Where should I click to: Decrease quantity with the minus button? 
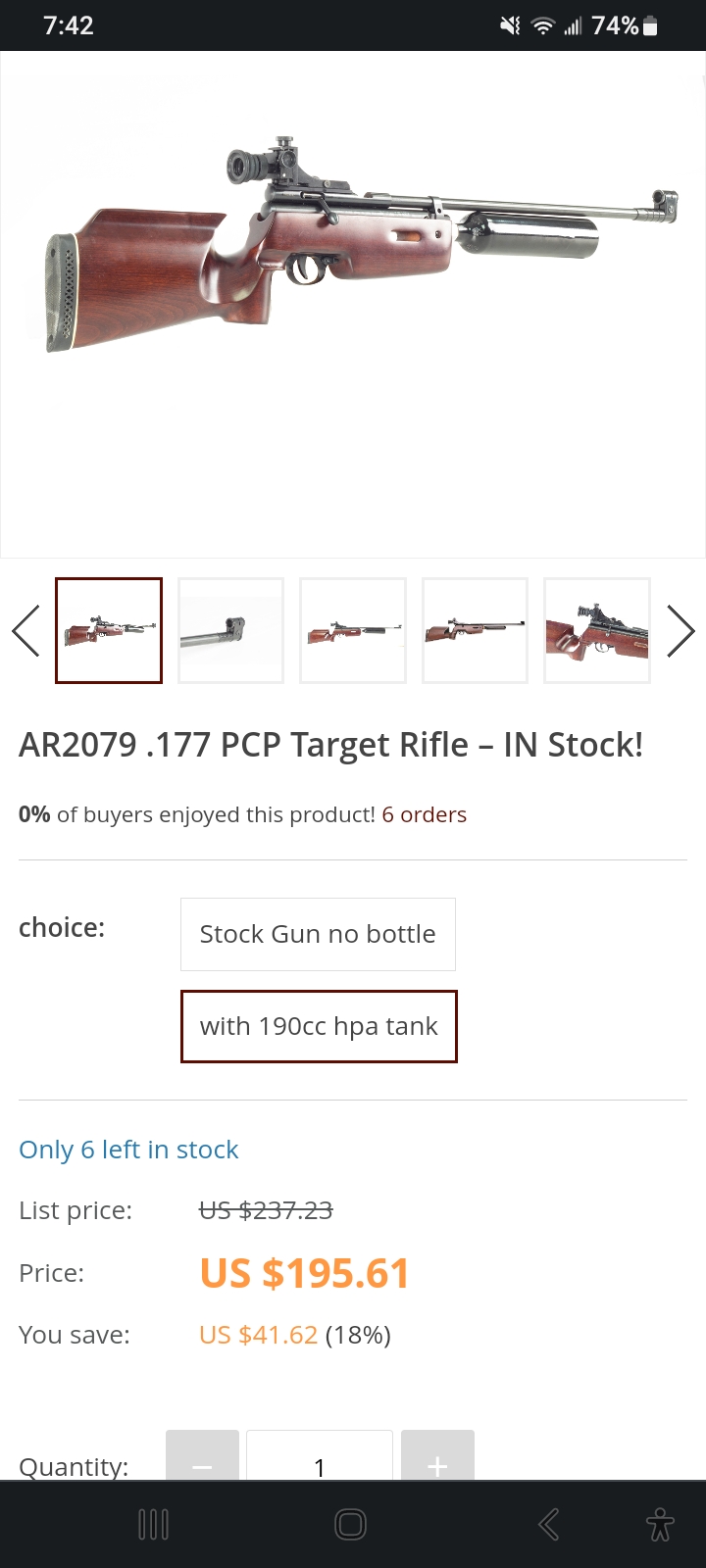pyautogui.click(x=202, y=1456)
